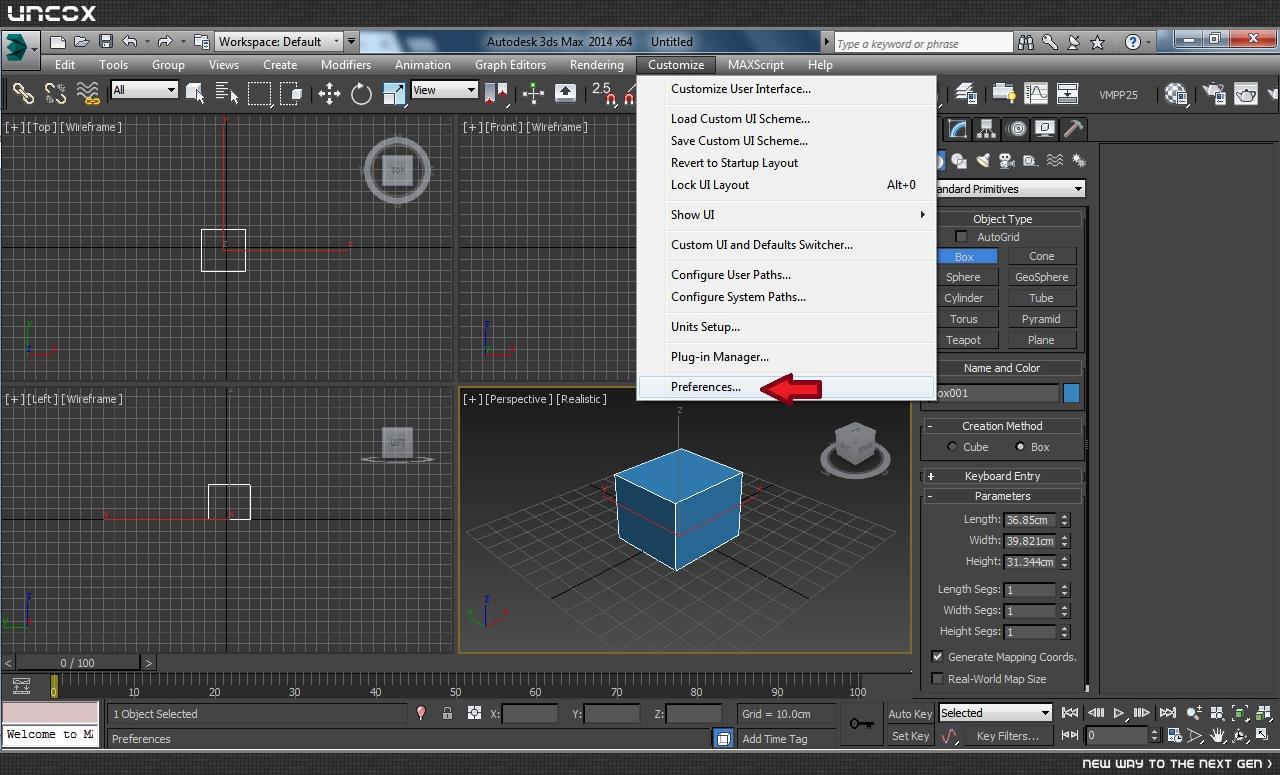Open the MAXScript menu

coord(756,65)
